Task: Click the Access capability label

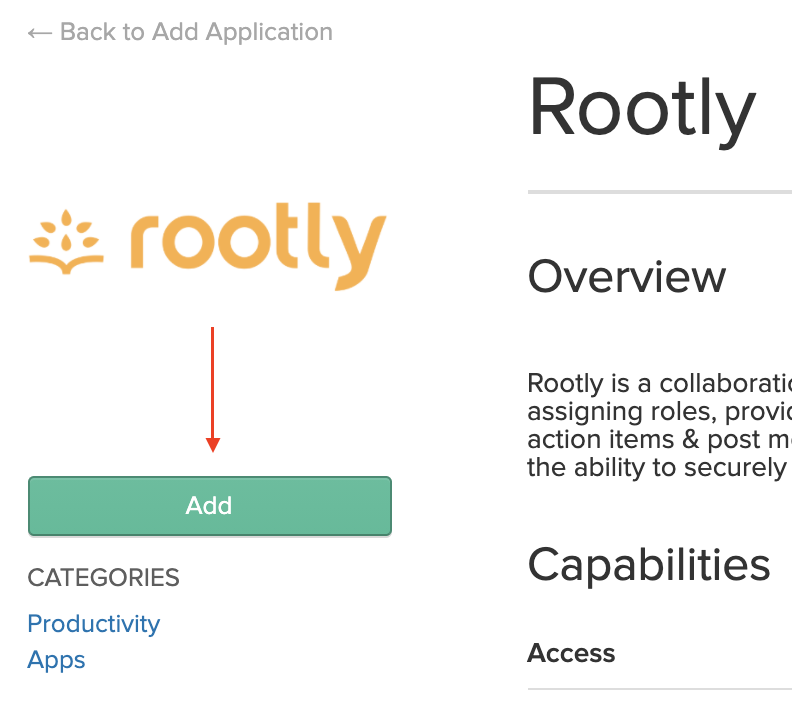Action: pyautogui.click(x=571, y=654)
